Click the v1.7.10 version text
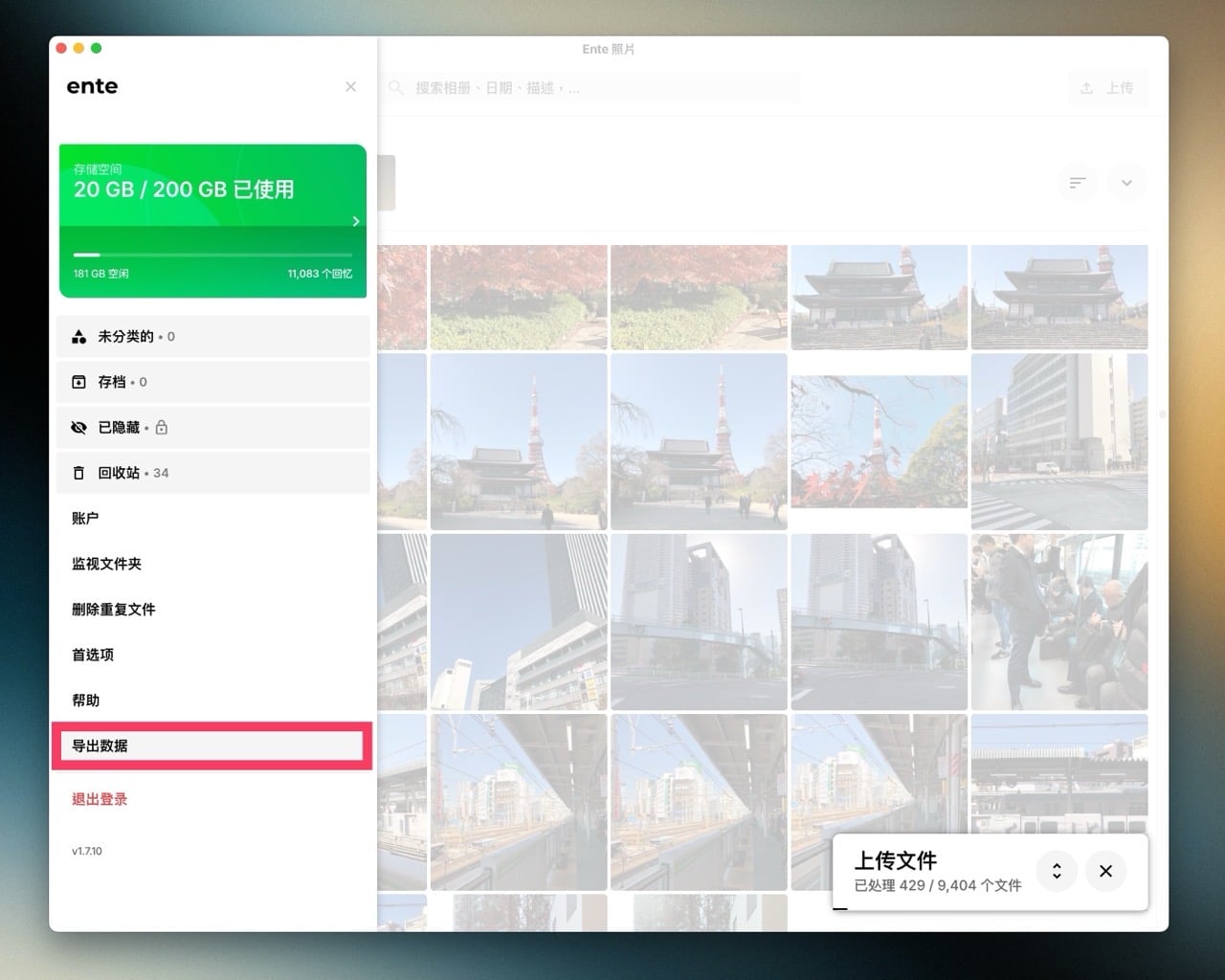Screen dimensions: 1225x980 86,851
